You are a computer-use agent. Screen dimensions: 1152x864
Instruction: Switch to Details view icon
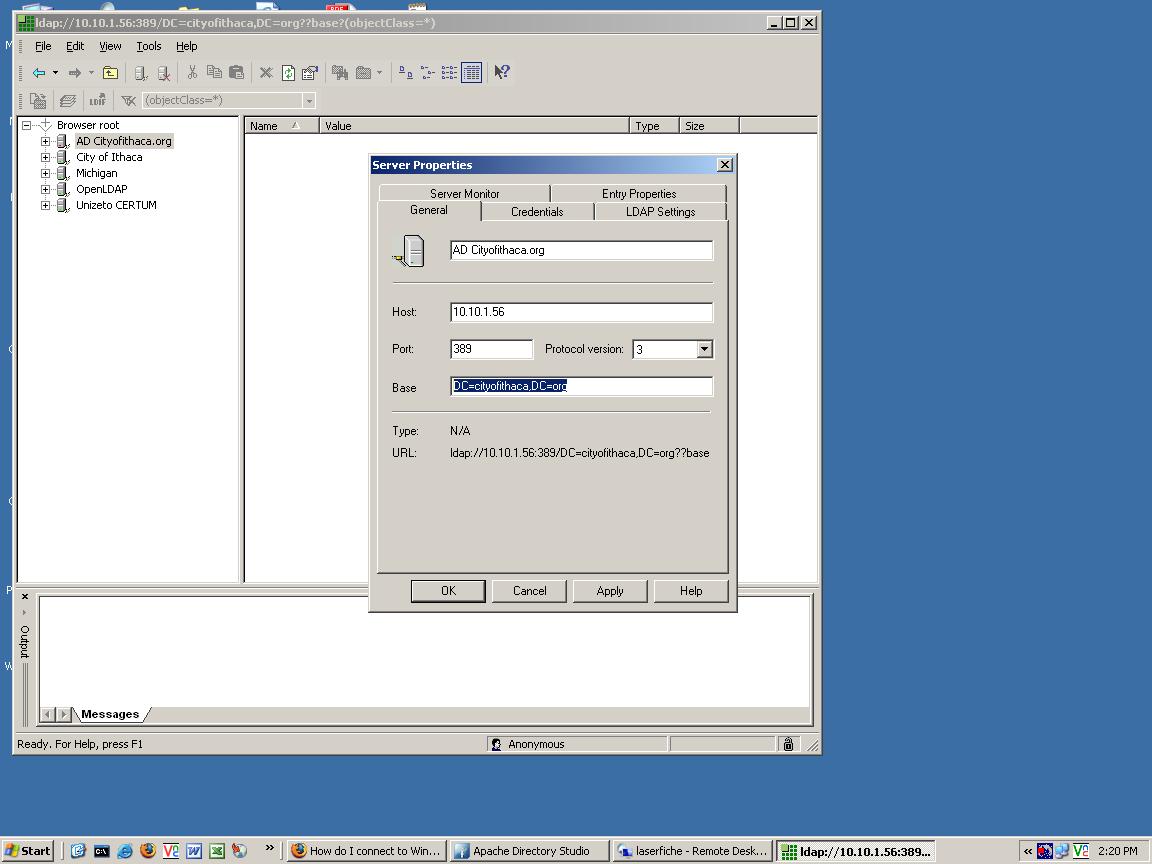[472, 72]
